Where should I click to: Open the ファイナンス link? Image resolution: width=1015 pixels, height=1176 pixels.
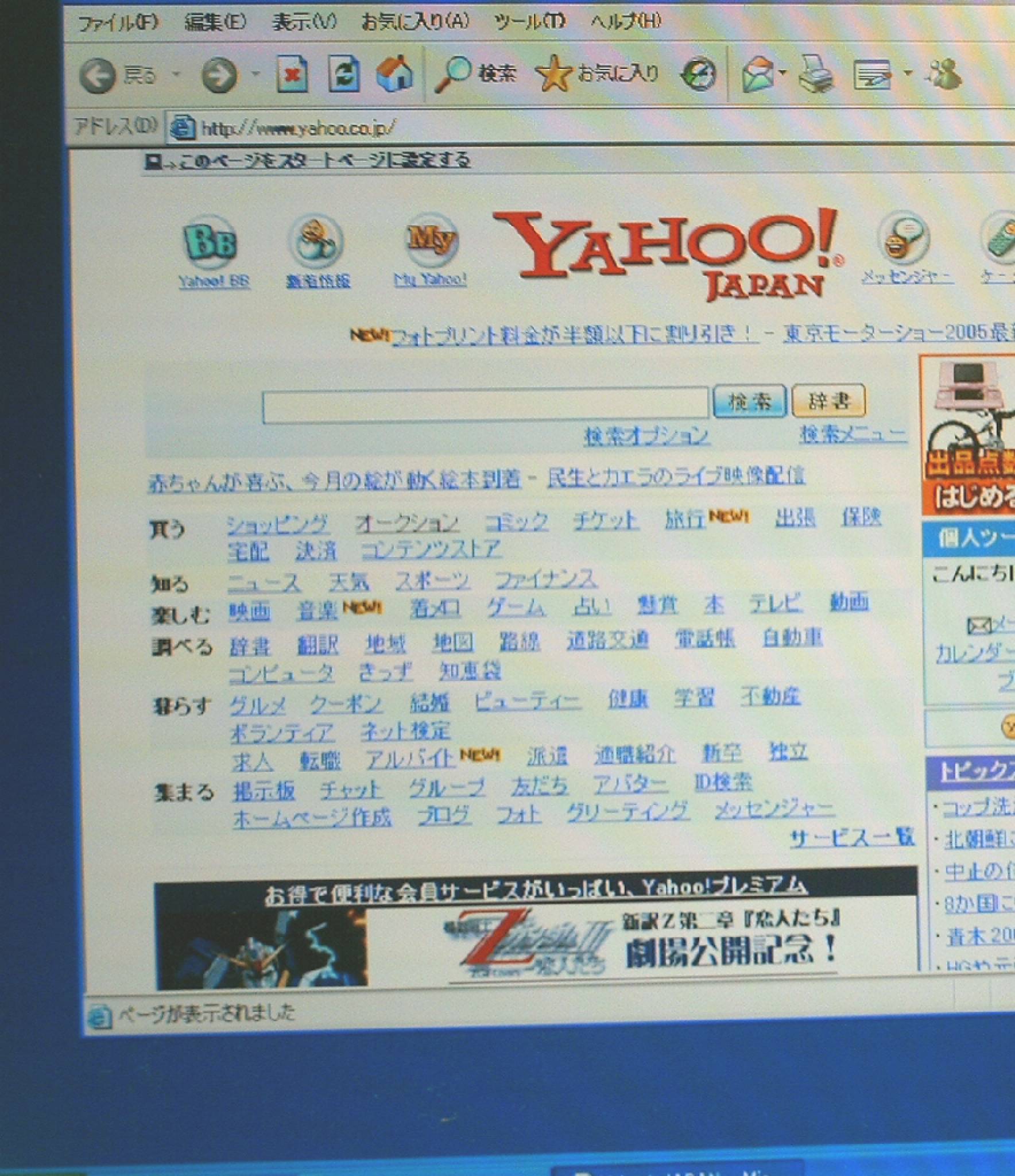pyautogui.click(x=546, y=579)
